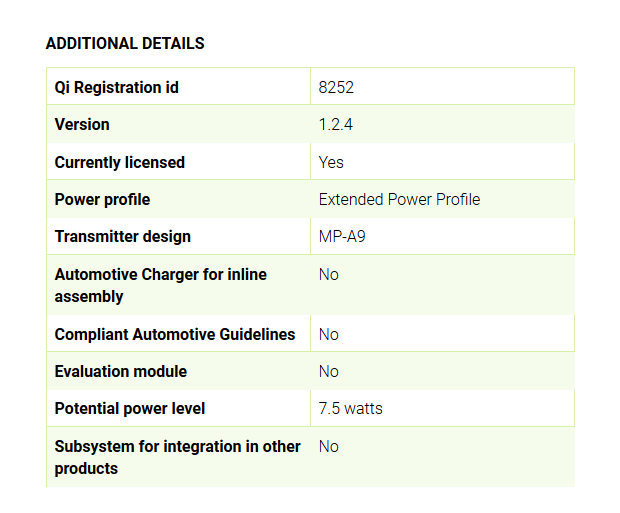Click the Potential power level label
Viewport: 620px width, 513px height.
click(130, 408)
